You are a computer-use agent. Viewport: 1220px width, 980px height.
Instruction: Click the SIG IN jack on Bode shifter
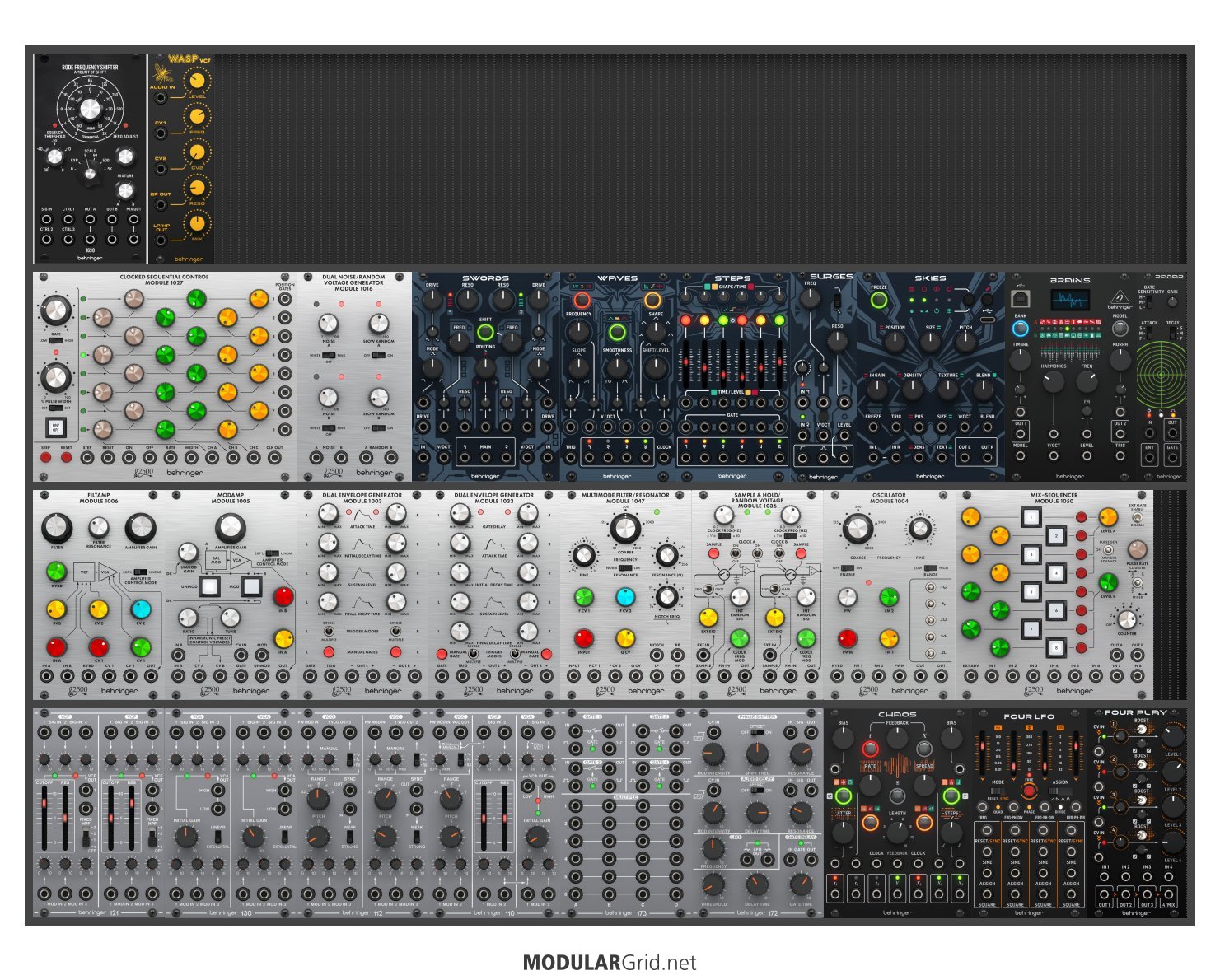tap(46, 221)
